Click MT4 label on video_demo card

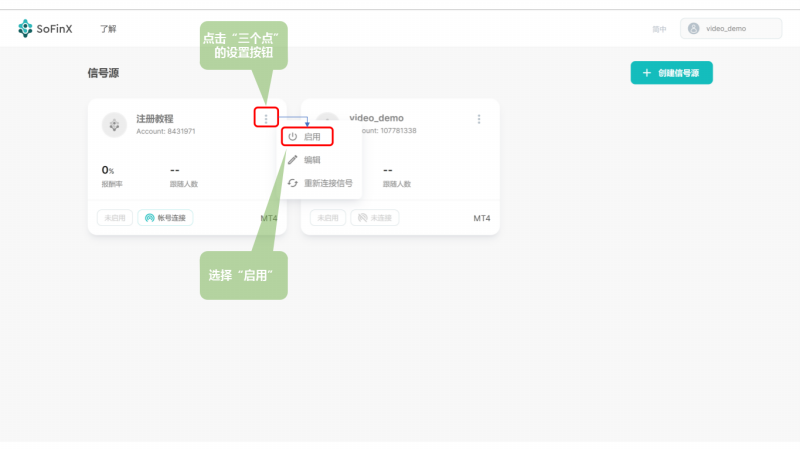tap(482, 218)
